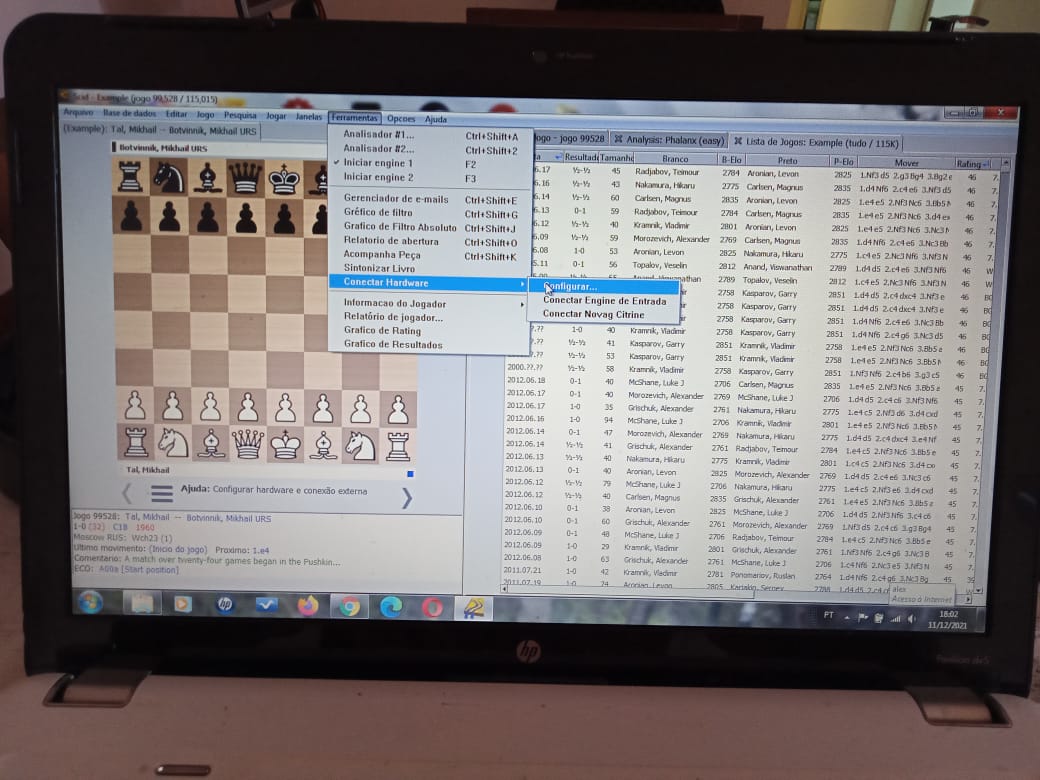Open Grafico de Rating entry
Screen dimensions: 1040x780
pyautogui.click(x=430, y=330)
